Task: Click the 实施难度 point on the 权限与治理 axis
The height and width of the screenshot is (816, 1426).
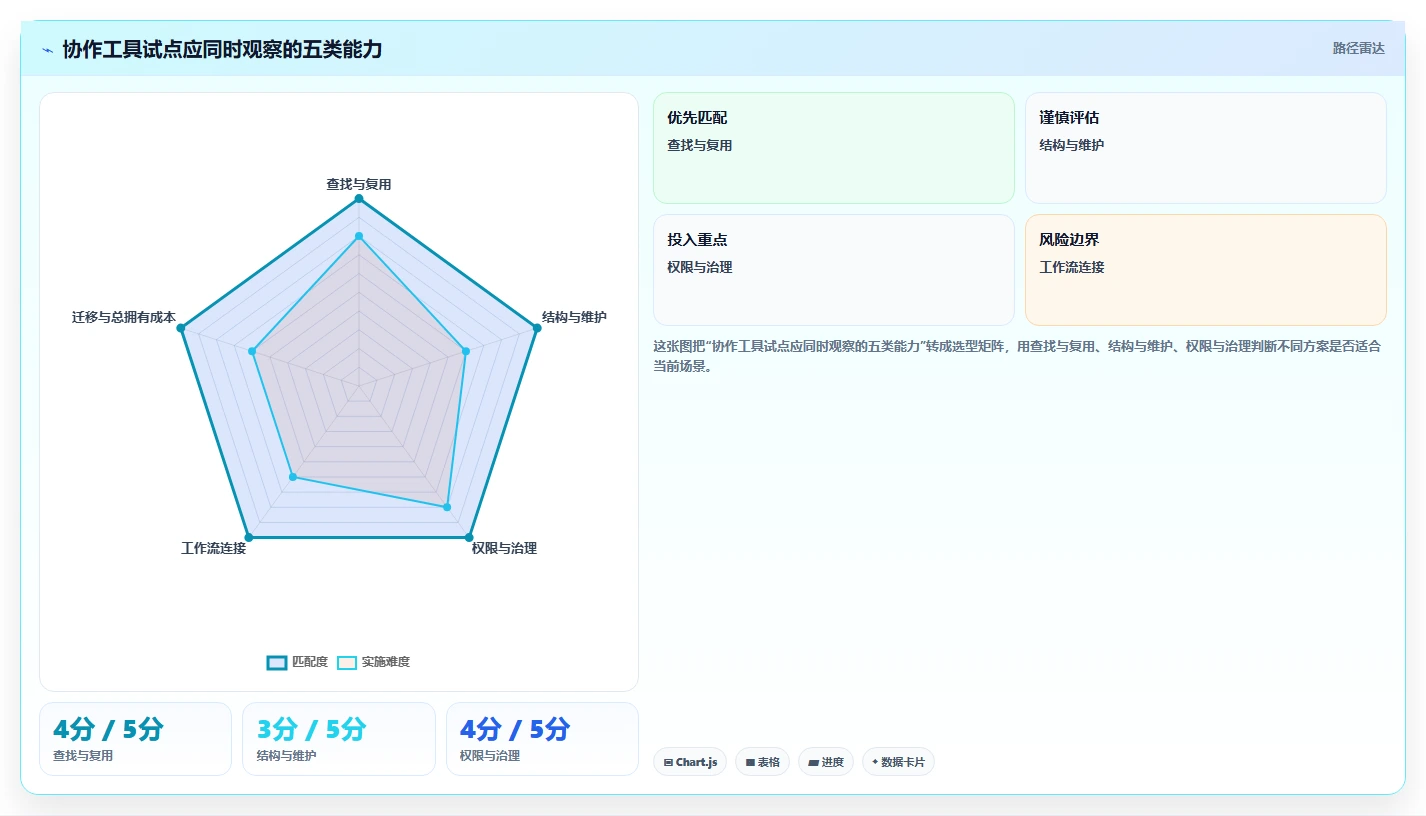Action: tap(447, 507)
